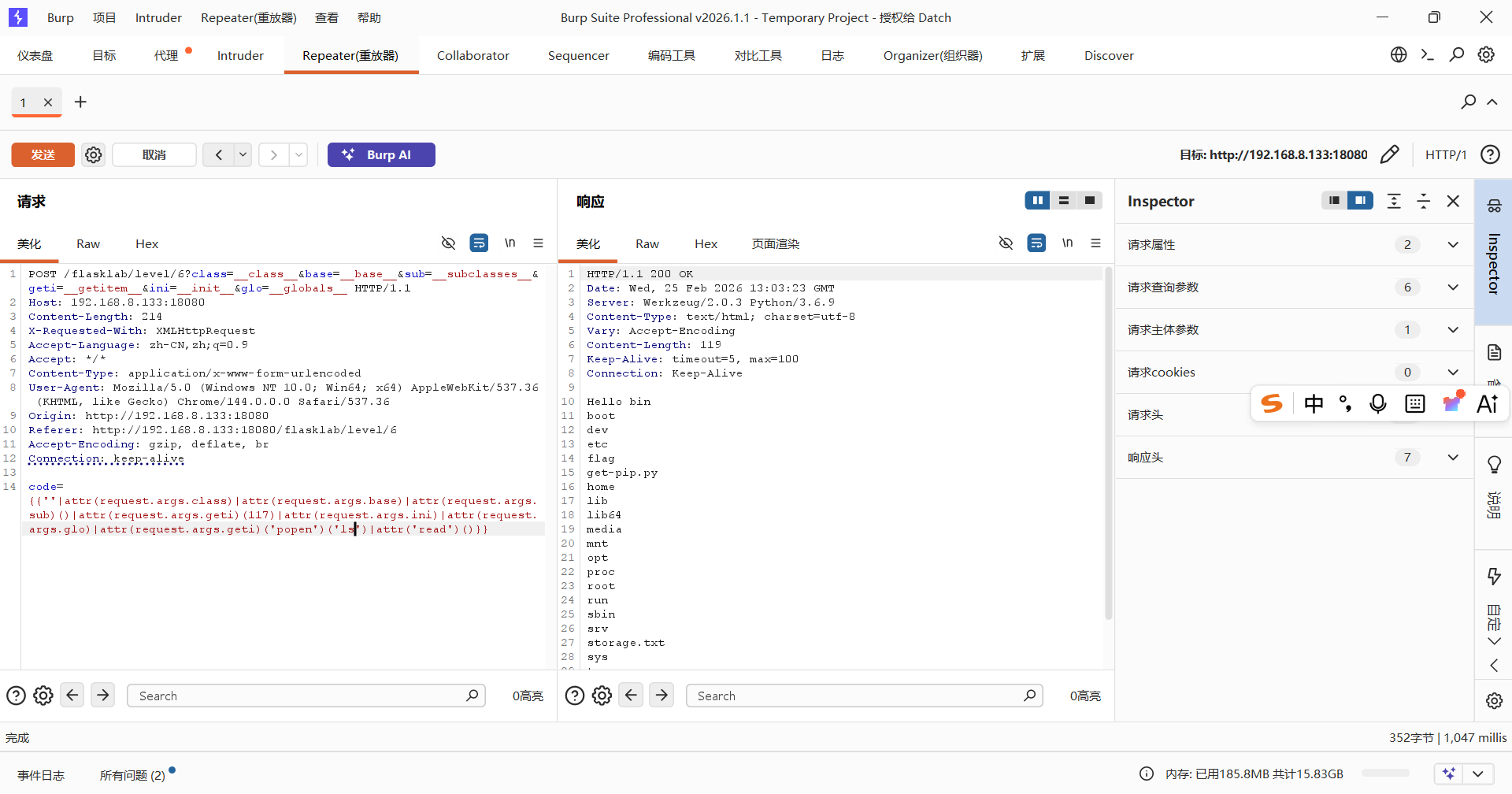Search Repeater tabs with magnifier icon
Viewport: 1512px width, 794px height.
click(1468, 102)
